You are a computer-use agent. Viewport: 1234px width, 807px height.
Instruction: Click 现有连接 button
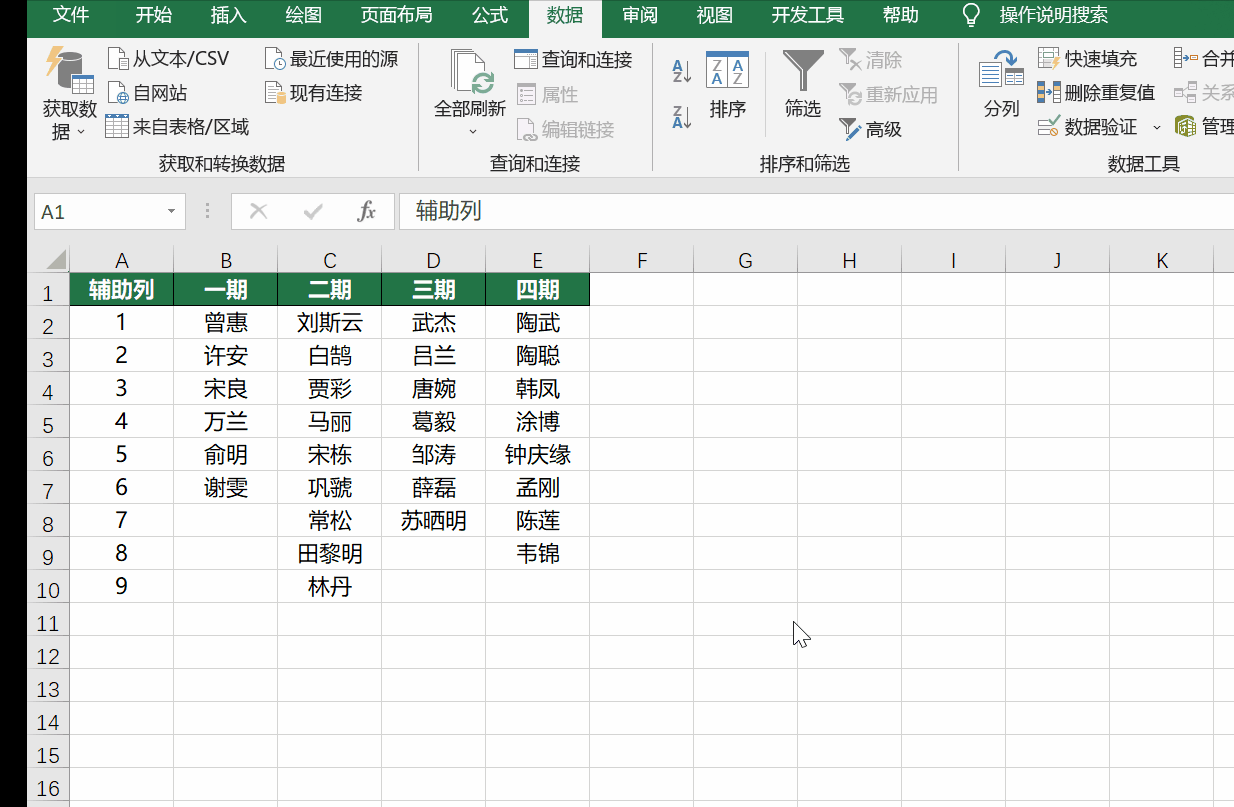click(314, 93)
